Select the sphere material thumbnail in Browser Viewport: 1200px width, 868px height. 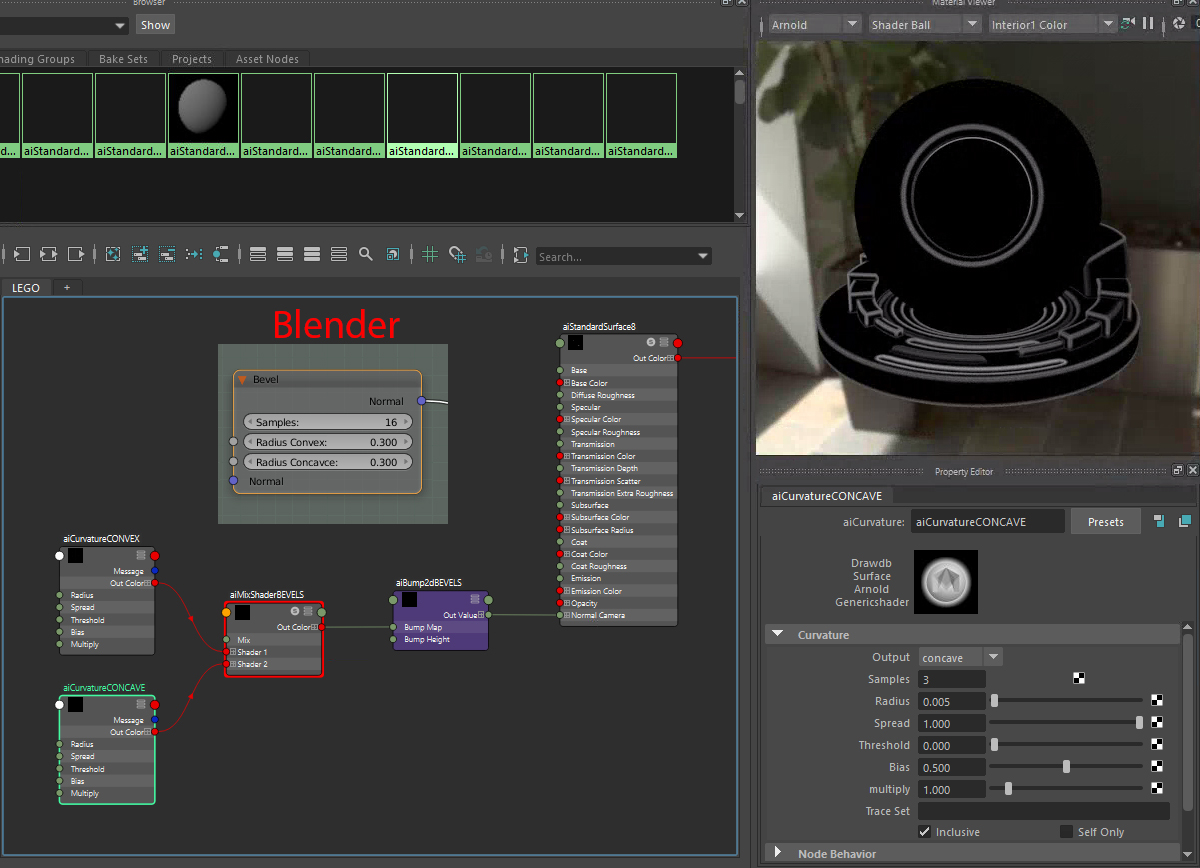204,108
